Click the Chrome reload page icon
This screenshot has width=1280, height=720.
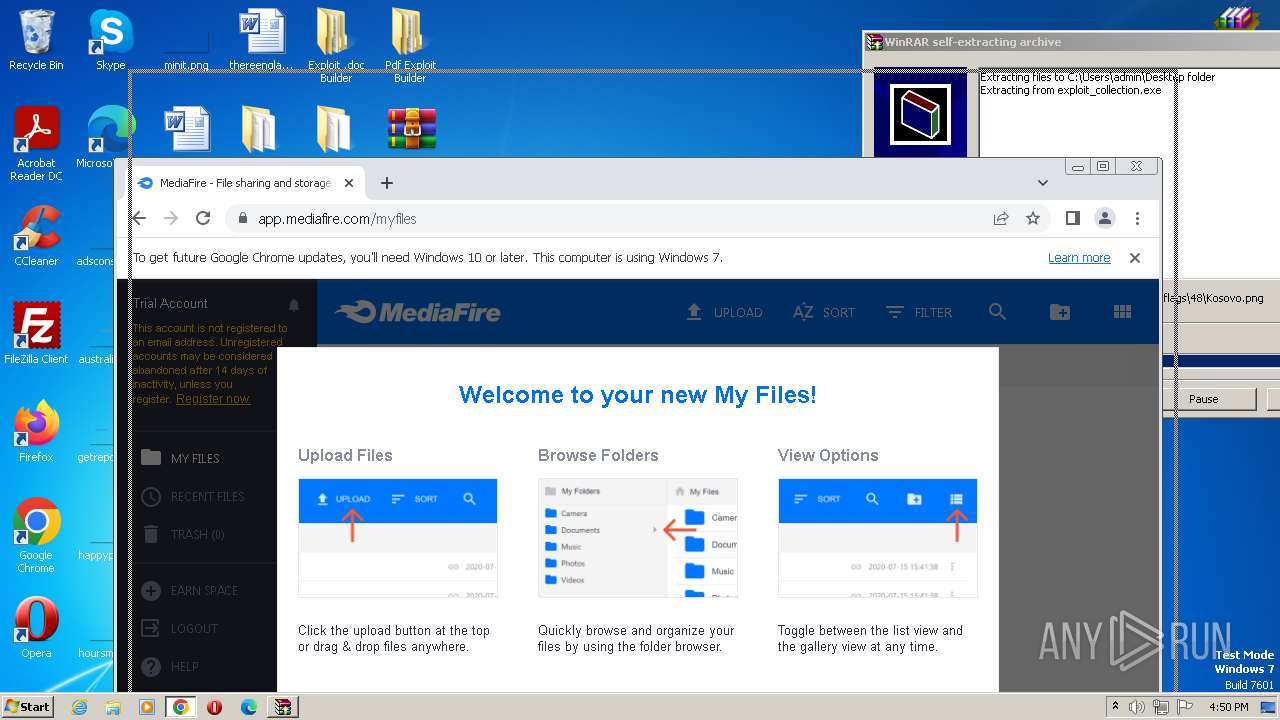(x=203, y=218)
